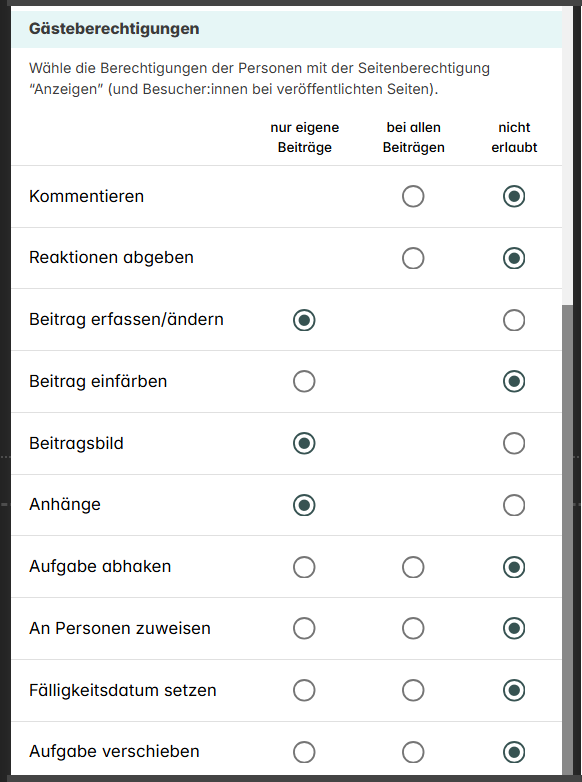Allow Fälligkeitsdatum setzen bei allen Beiträgen
The width and height of the screenshot is (582, 782).
(413, 691)
